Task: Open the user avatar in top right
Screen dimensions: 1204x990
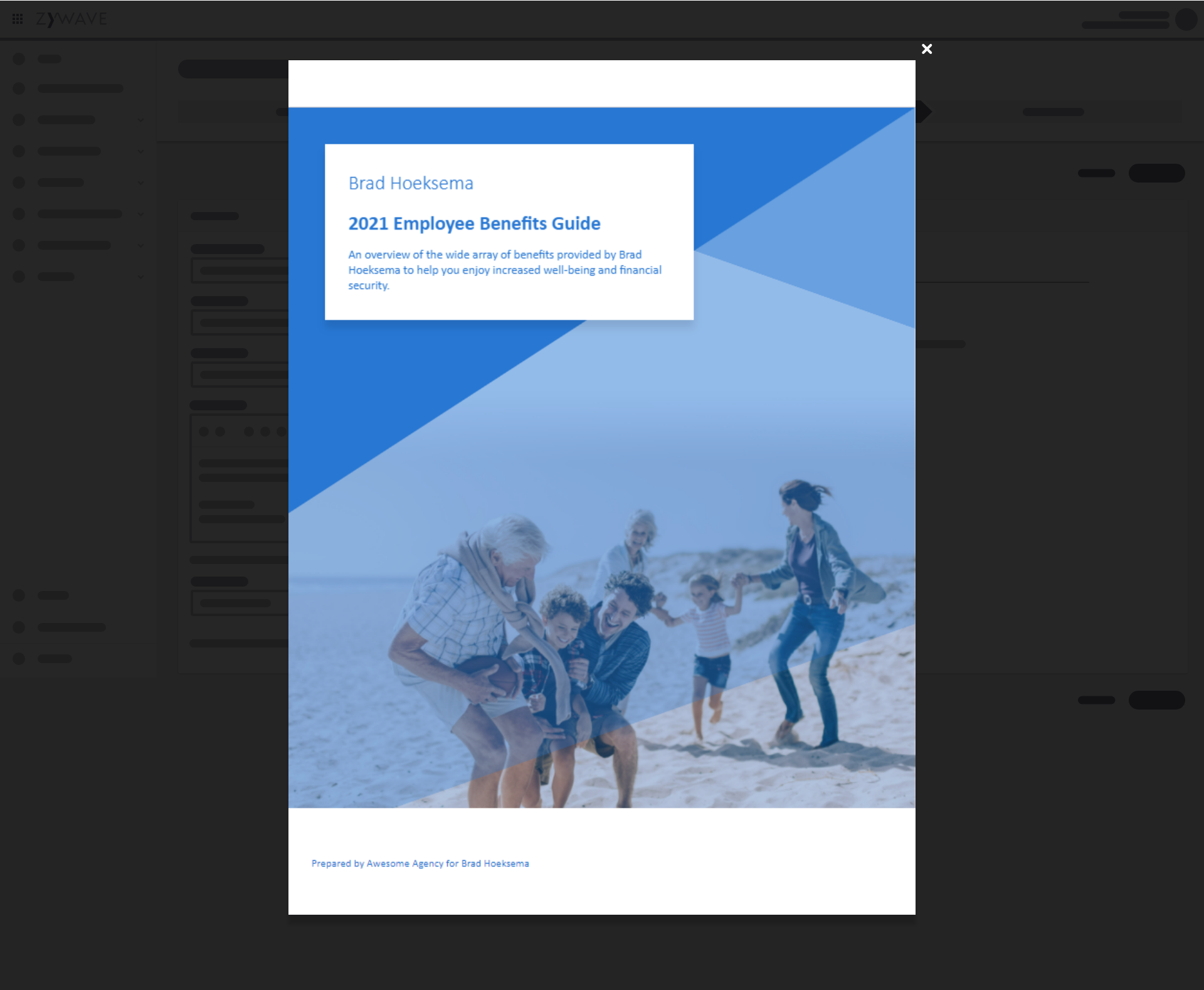Action: coord(1186,19)
